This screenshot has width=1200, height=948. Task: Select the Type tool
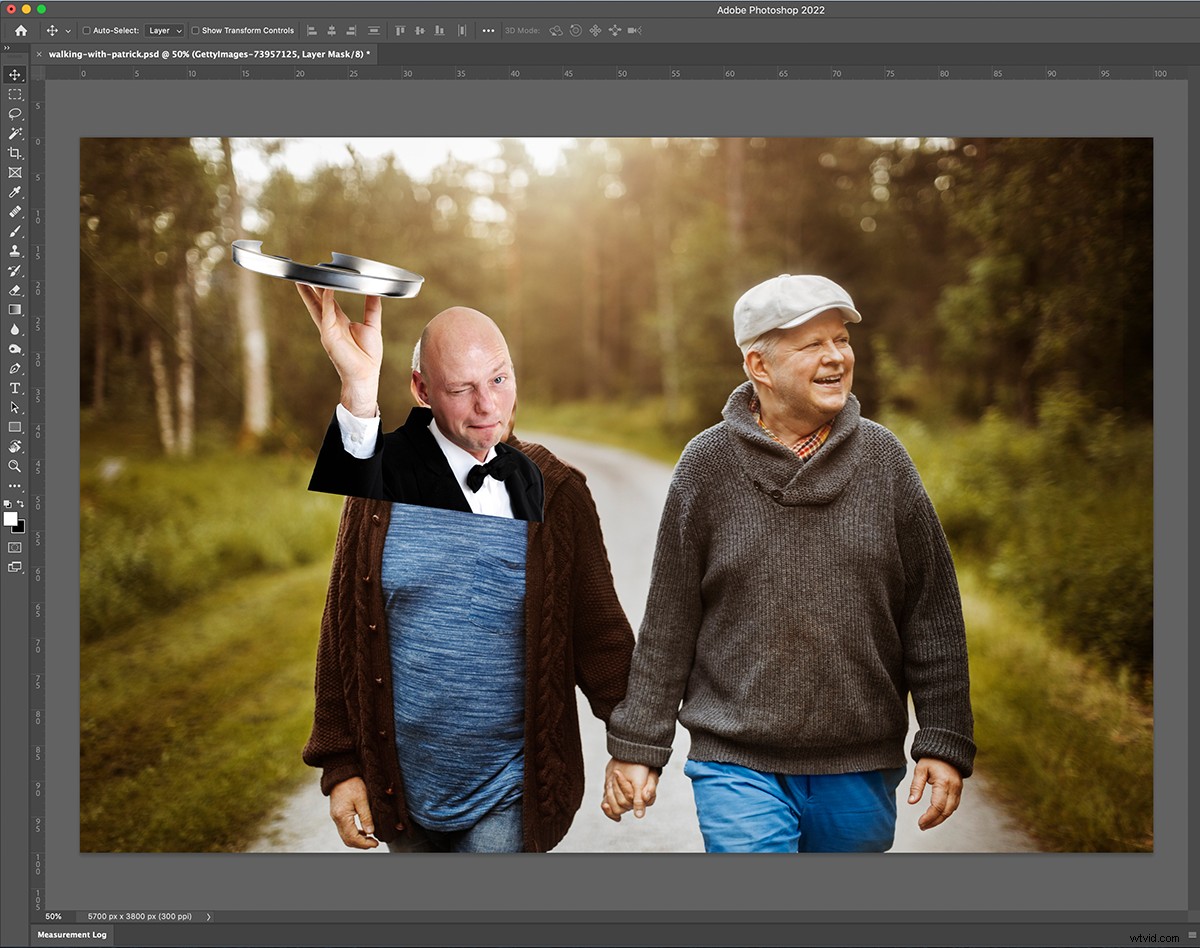[14, 388]
